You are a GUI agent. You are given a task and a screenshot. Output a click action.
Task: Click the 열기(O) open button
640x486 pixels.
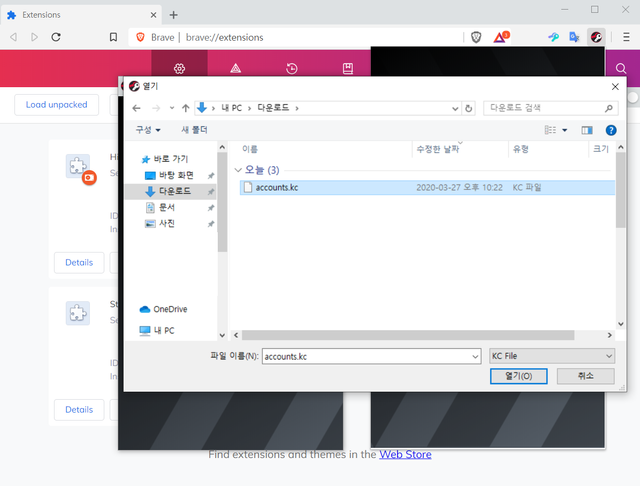tap(518, 376)
